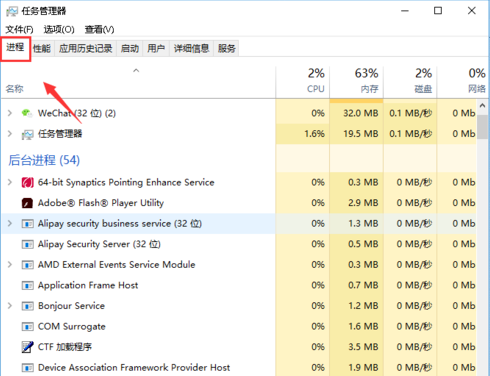The height and width of the screenshot is (376, 490).
Task: Expand the WeChat process group
Action: click(10, 113)
